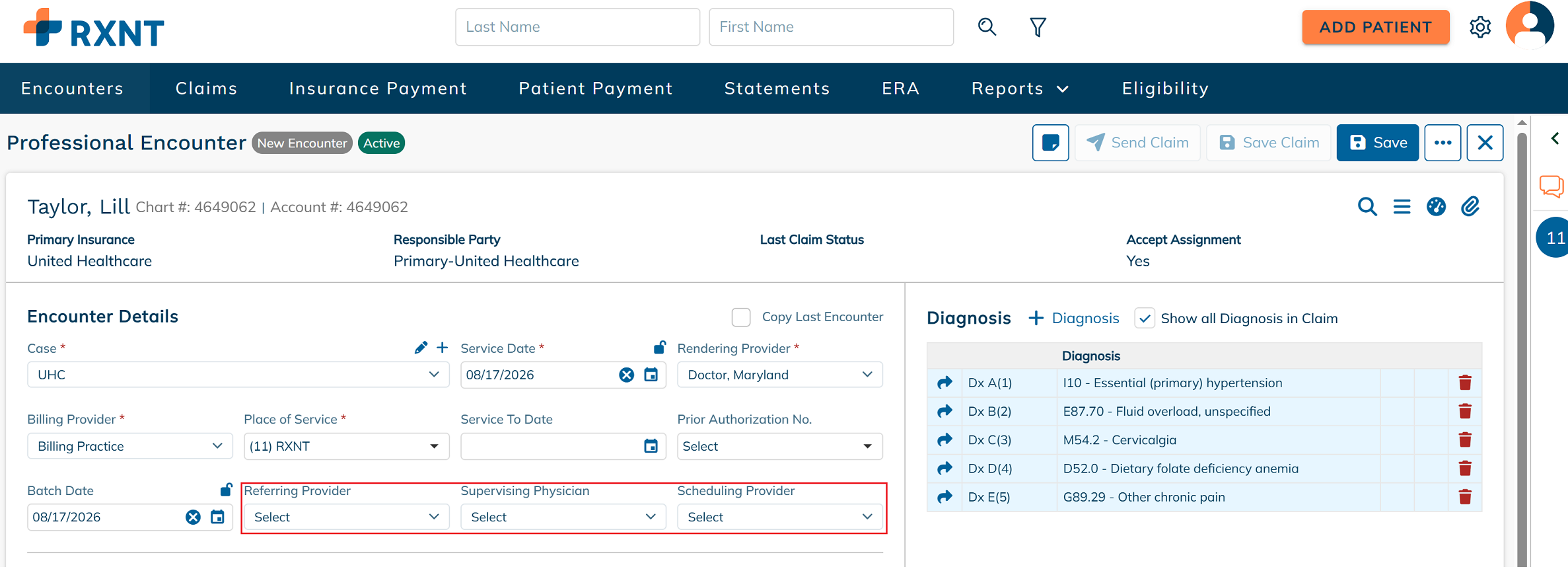The width and height of the screenshot is (1568, 567).
Task: Open attachments paperclip icon
Action: tap(1470, 207)
